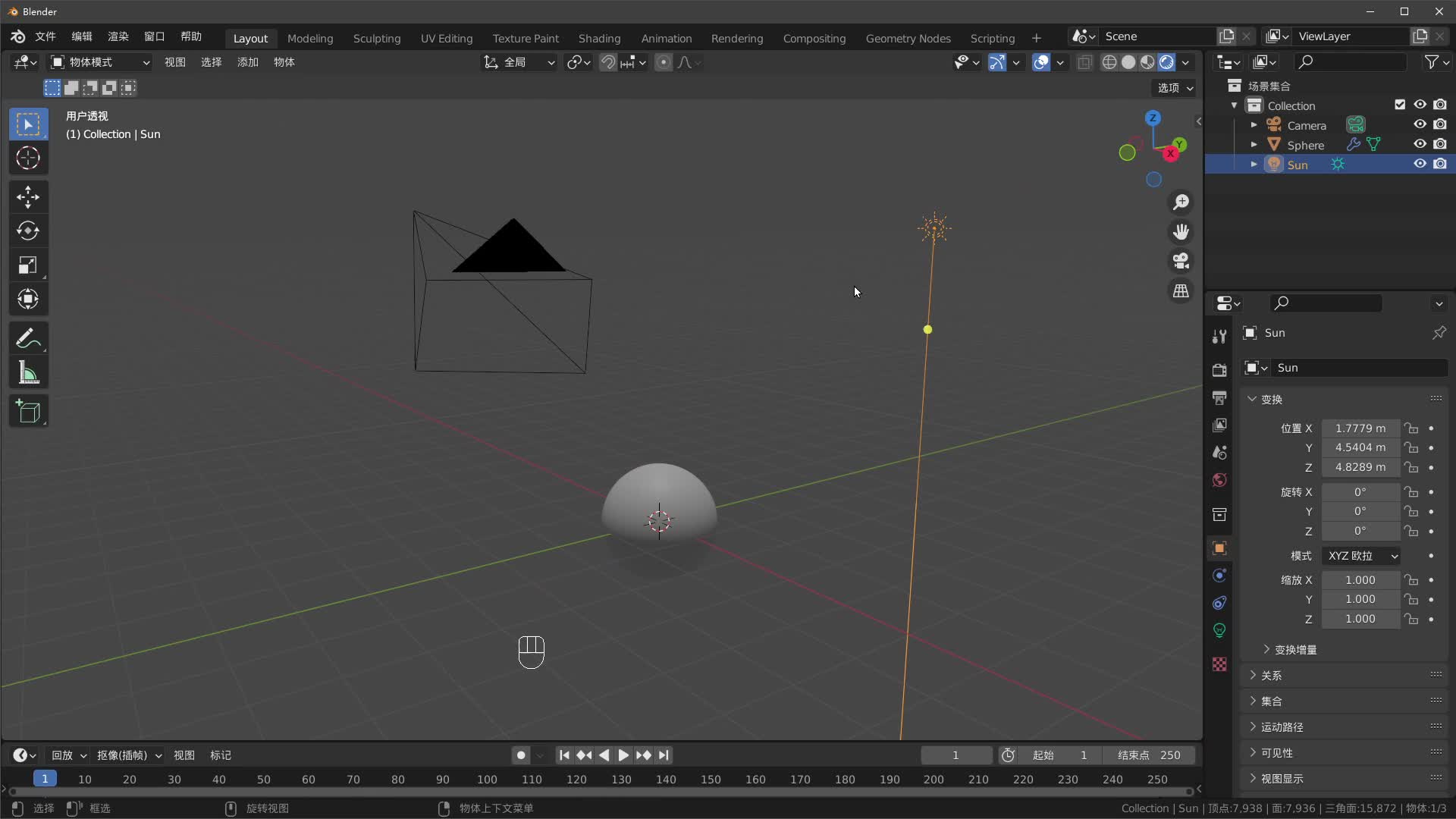The width and height of the screenshot is (1456, 819).
Task: Add a new workspace with plus
Action: tap(1036, 38)
